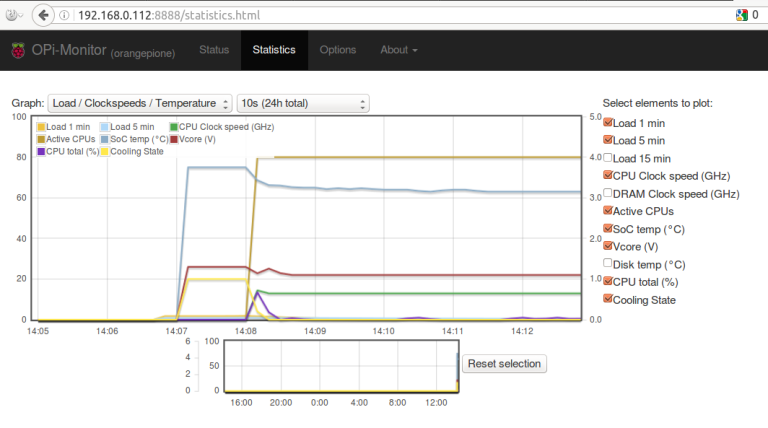Click the 12:00 label on overview chart
Viewport: 768px width, 428px height.
point(436,403)
